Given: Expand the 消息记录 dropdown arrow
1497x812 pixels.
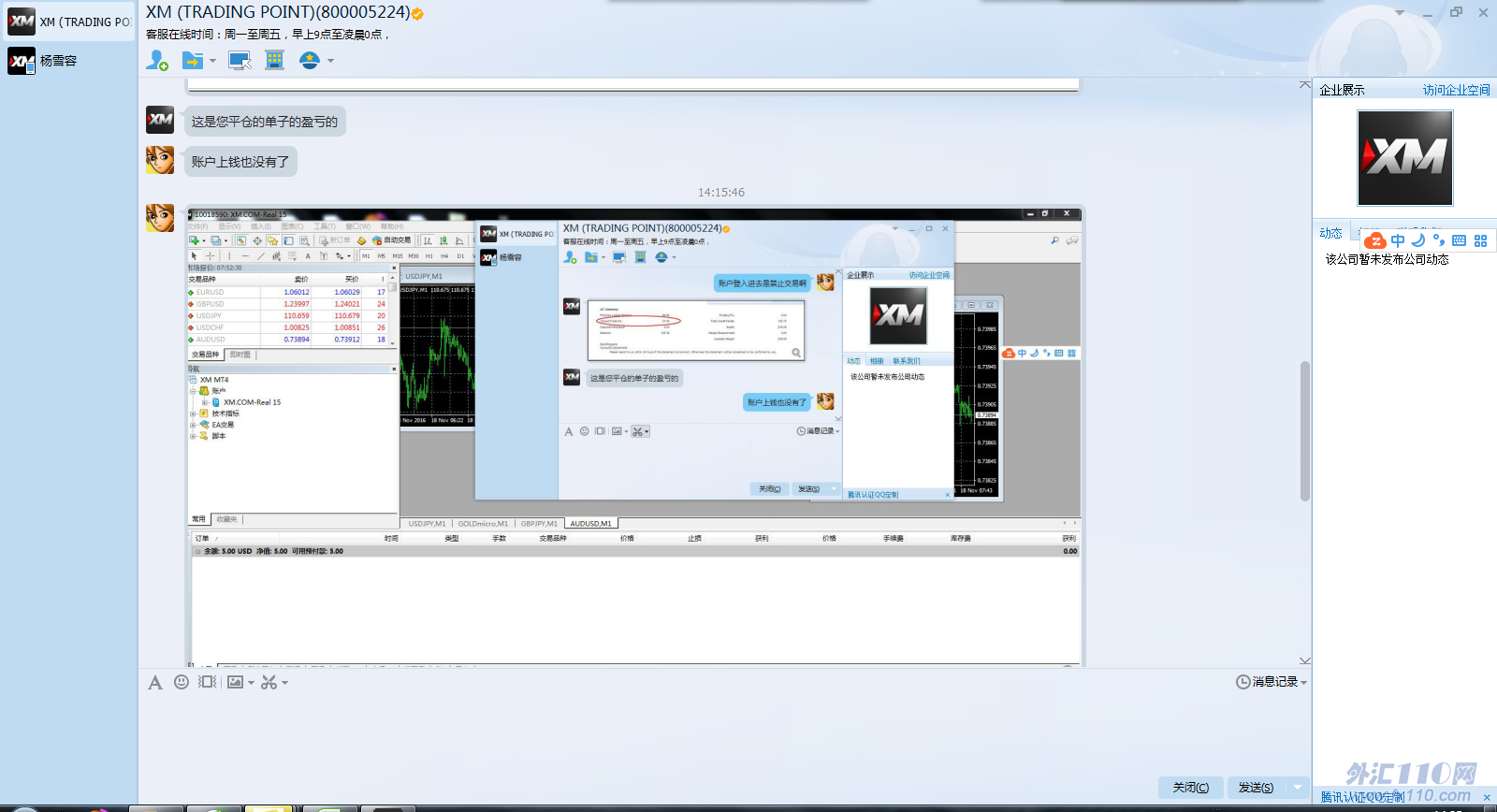Looking at the screenshot, I should (x=1304, y=683).
